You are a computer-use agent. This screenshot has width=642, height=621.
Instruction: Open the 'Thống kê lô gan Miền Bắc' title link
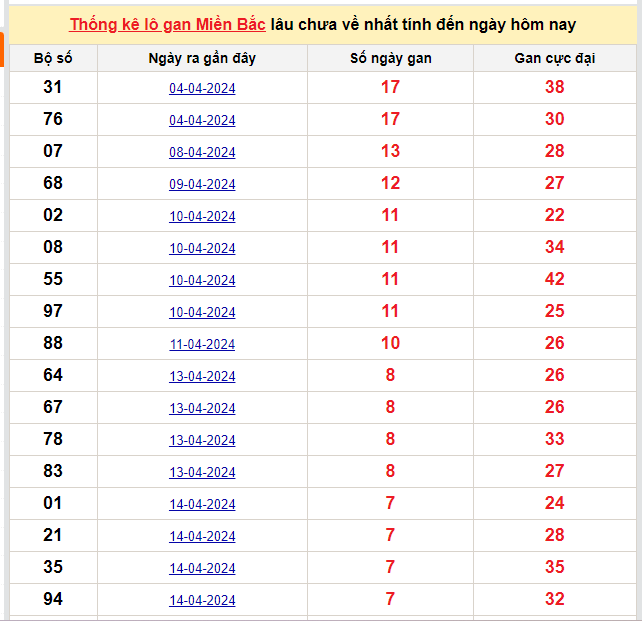click(167, 25)
